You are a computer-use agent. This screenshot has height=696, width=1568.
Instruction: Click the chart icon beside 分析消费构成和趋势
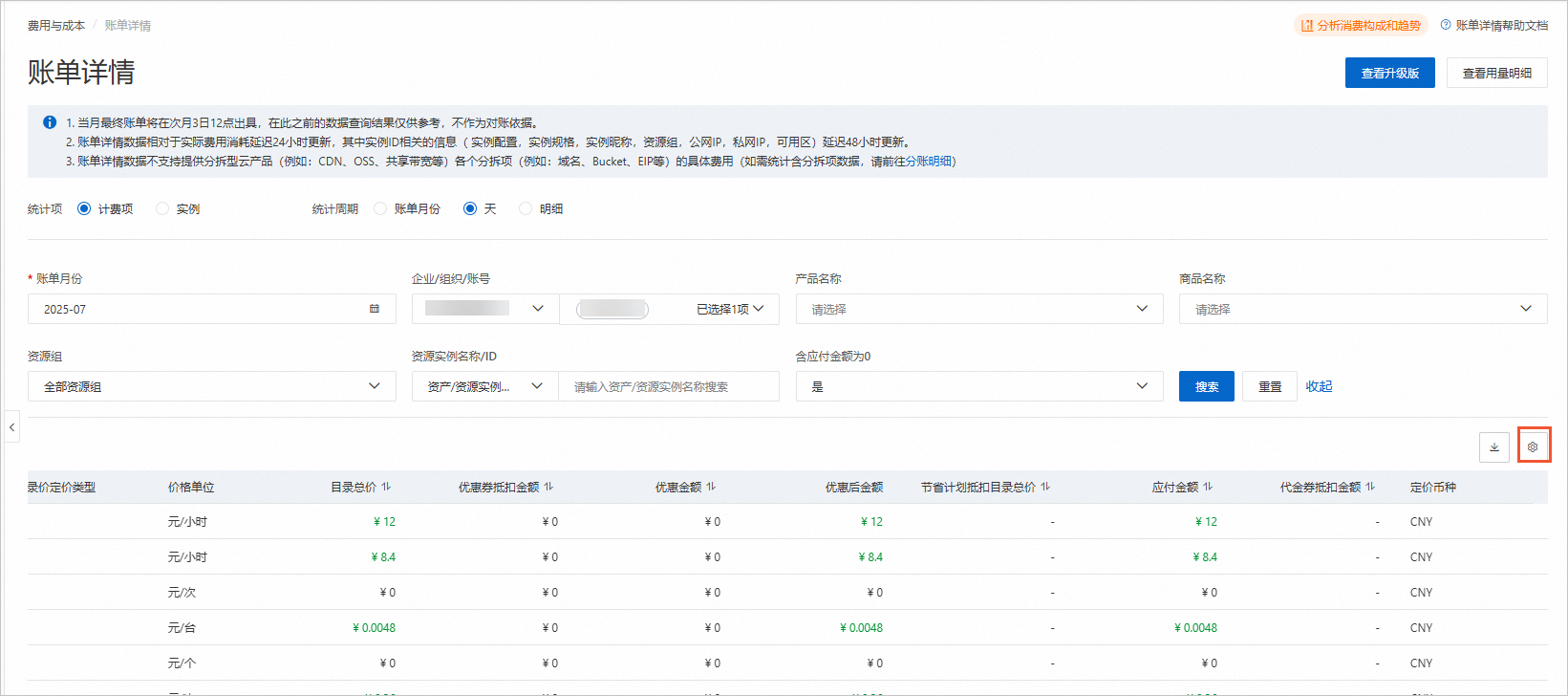tap(1307, 26)
